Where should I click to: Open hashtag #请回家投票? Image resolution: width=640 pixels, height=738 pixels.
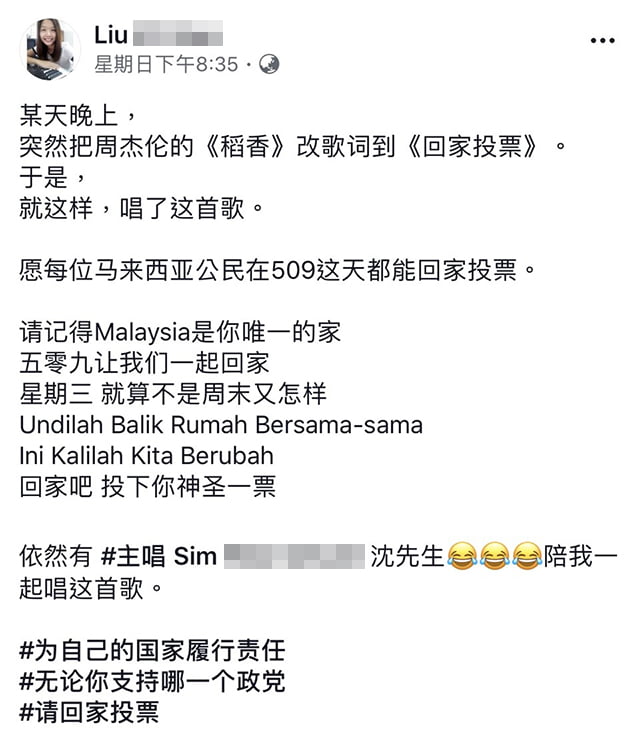tap(89, 712)
